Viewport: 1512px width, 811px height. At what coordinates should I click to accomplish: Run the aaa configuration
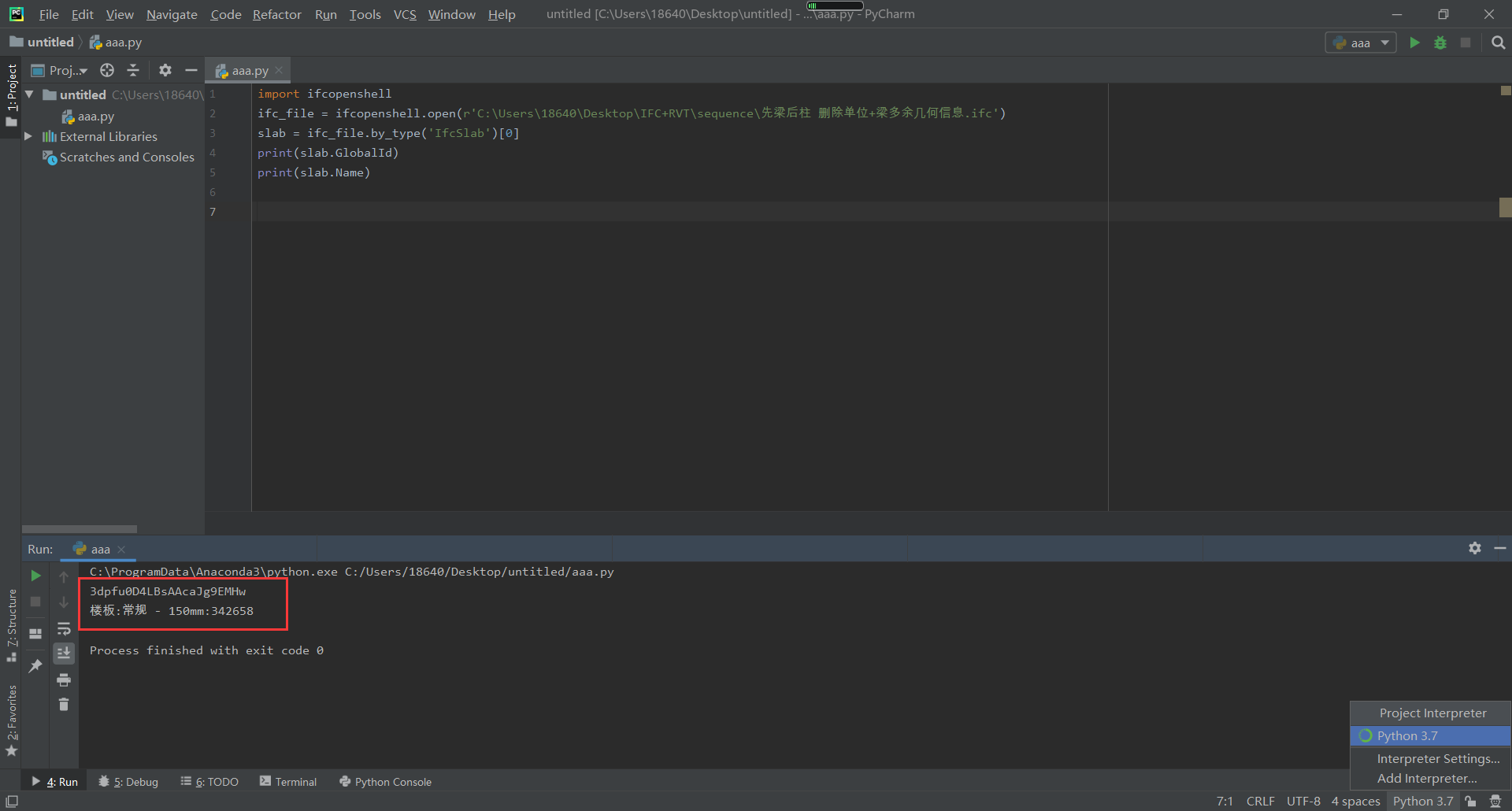(x=1414, y=43)
